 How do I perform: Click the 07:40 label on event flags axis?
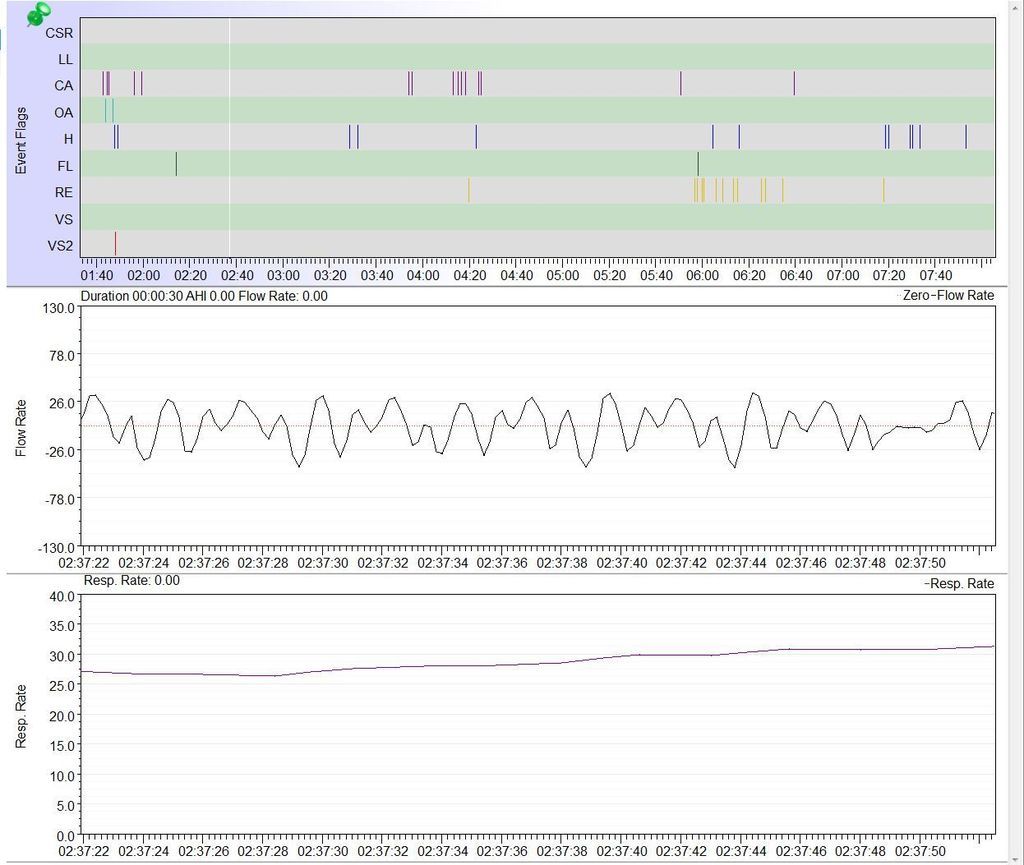(936, 275)
